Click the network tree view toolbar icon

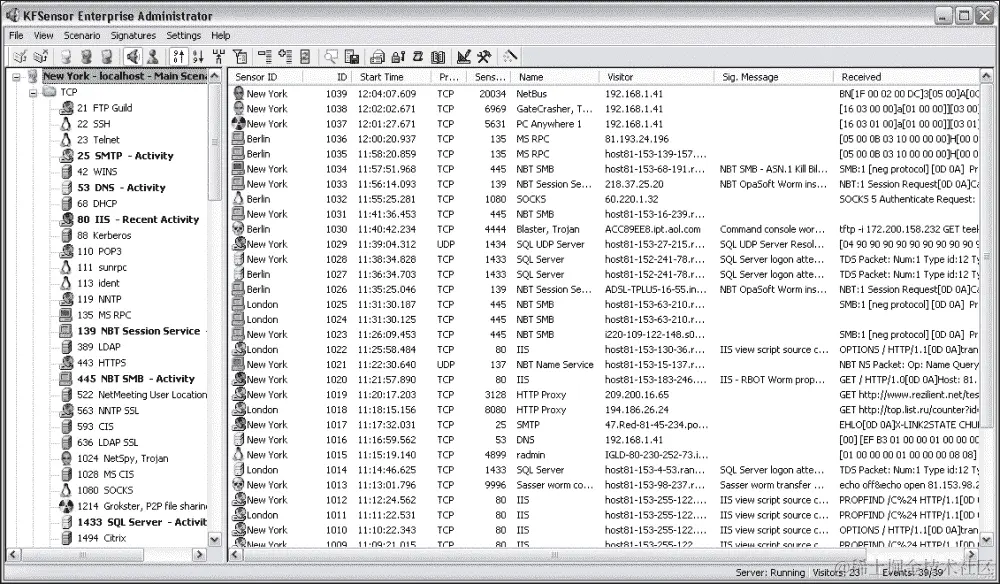[219, 57]
